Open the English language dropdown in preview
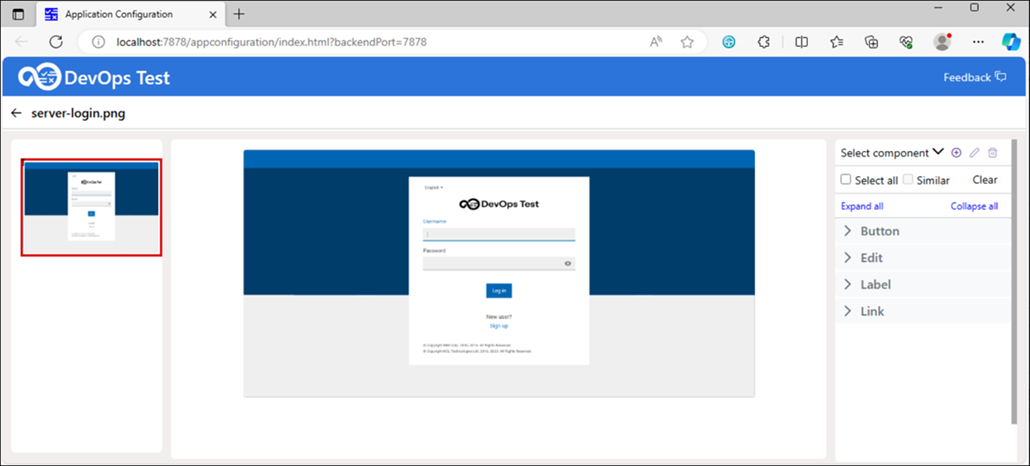This screenshot has width=1030, height=466. tap(434, 187)
